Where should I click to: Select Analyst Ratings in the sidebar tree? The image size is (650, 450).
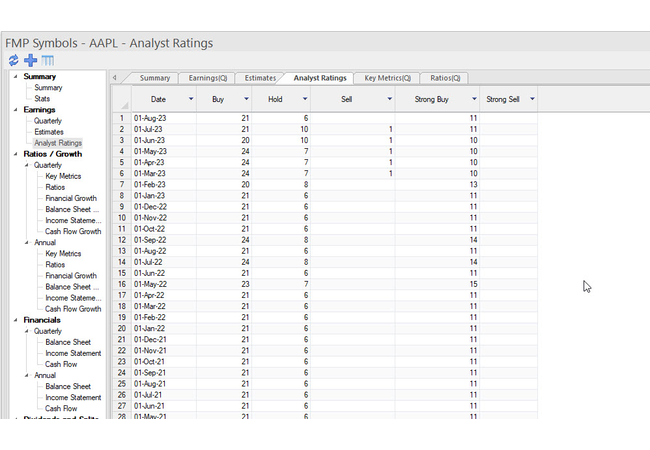(58, 143)
